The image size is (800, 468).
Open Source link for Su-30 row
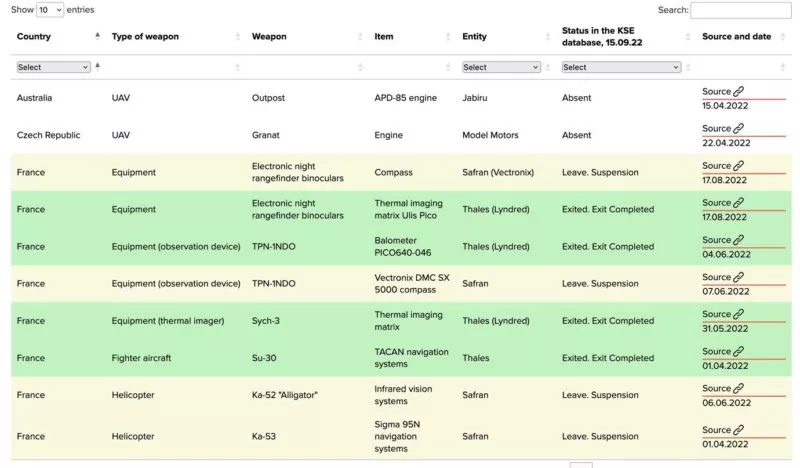point(722,352)
